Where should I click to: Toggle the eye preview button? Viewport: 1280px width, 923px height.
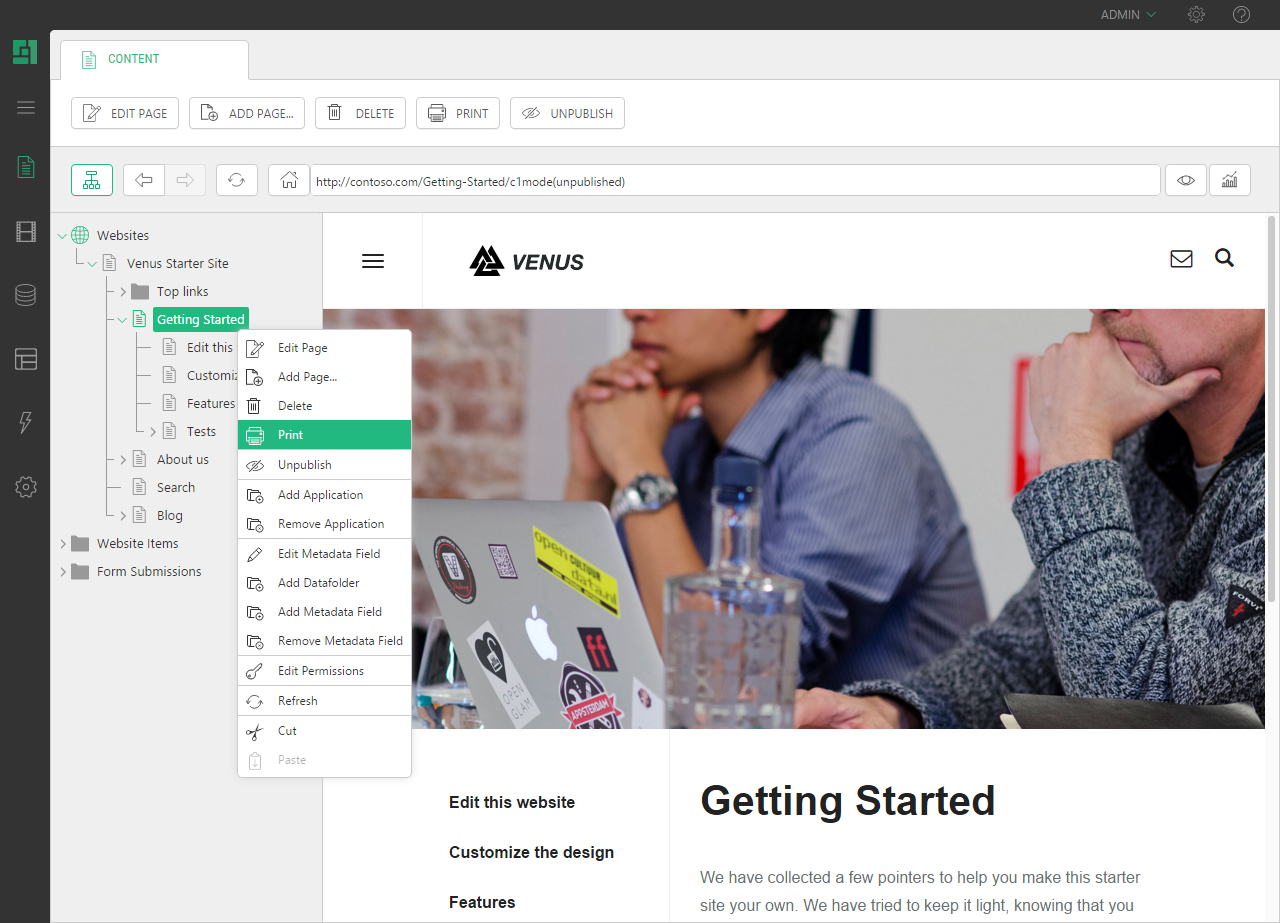(1186, 180)
